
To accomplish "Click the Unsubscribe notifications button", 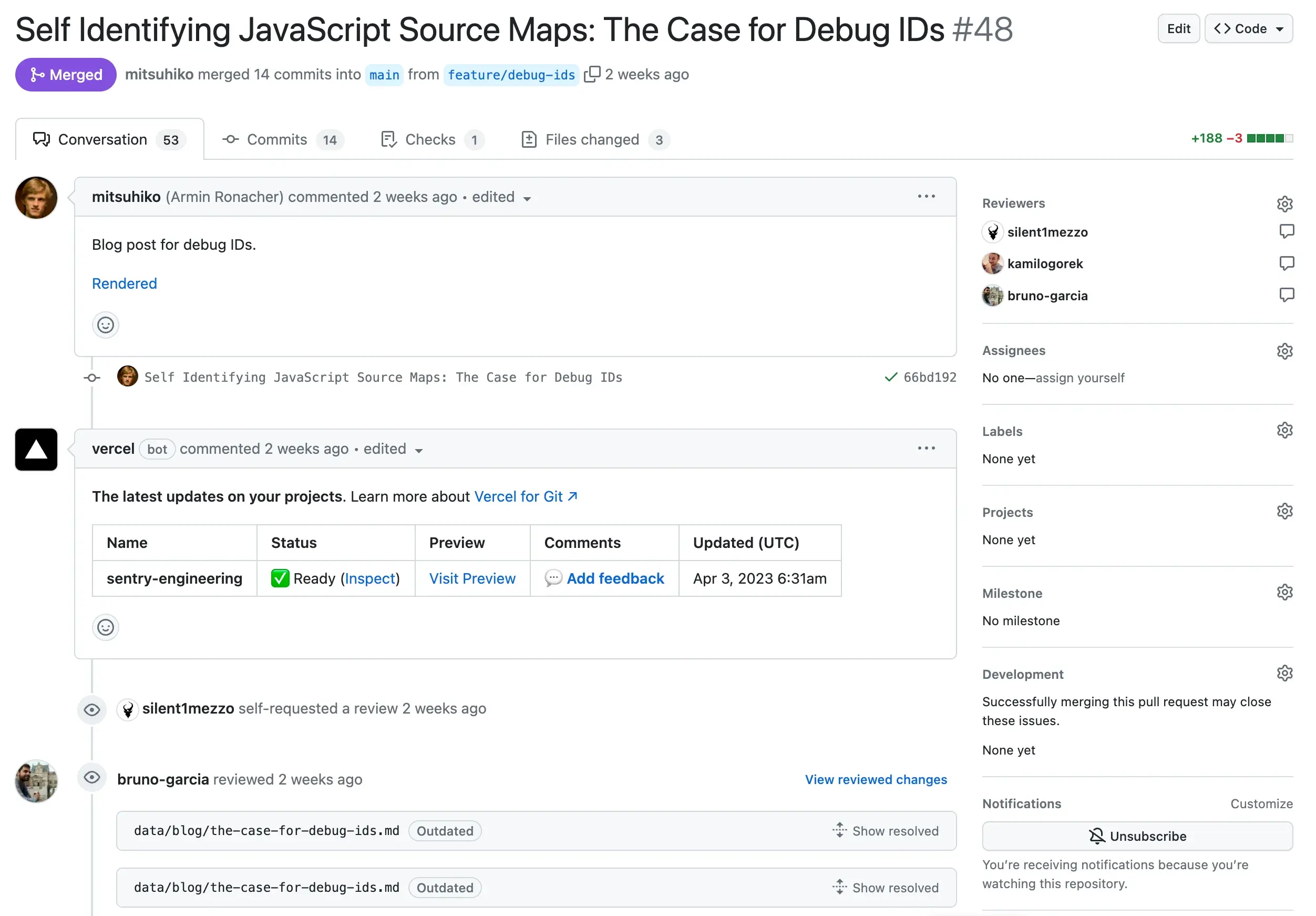I will click(1137, 836).
